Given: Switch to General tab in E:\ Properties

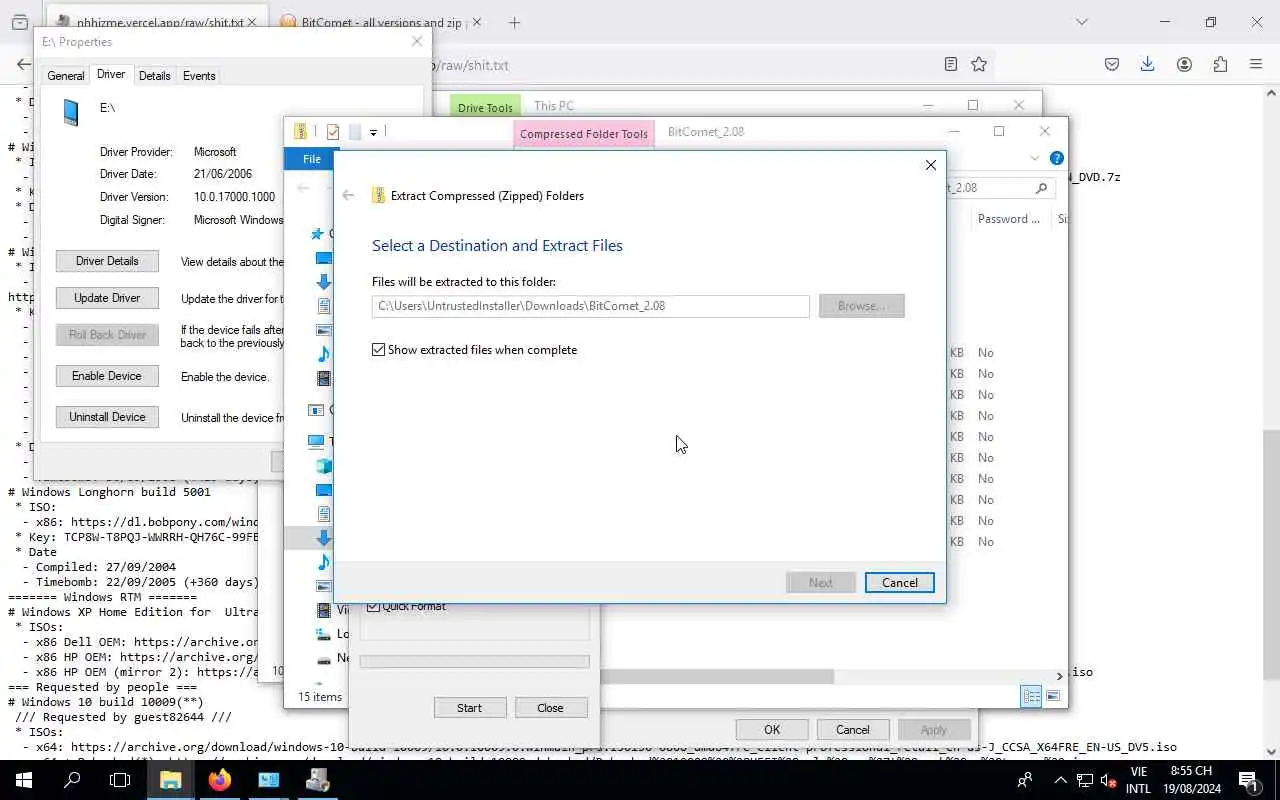Looking at the screenshot, I should [66, 76].
